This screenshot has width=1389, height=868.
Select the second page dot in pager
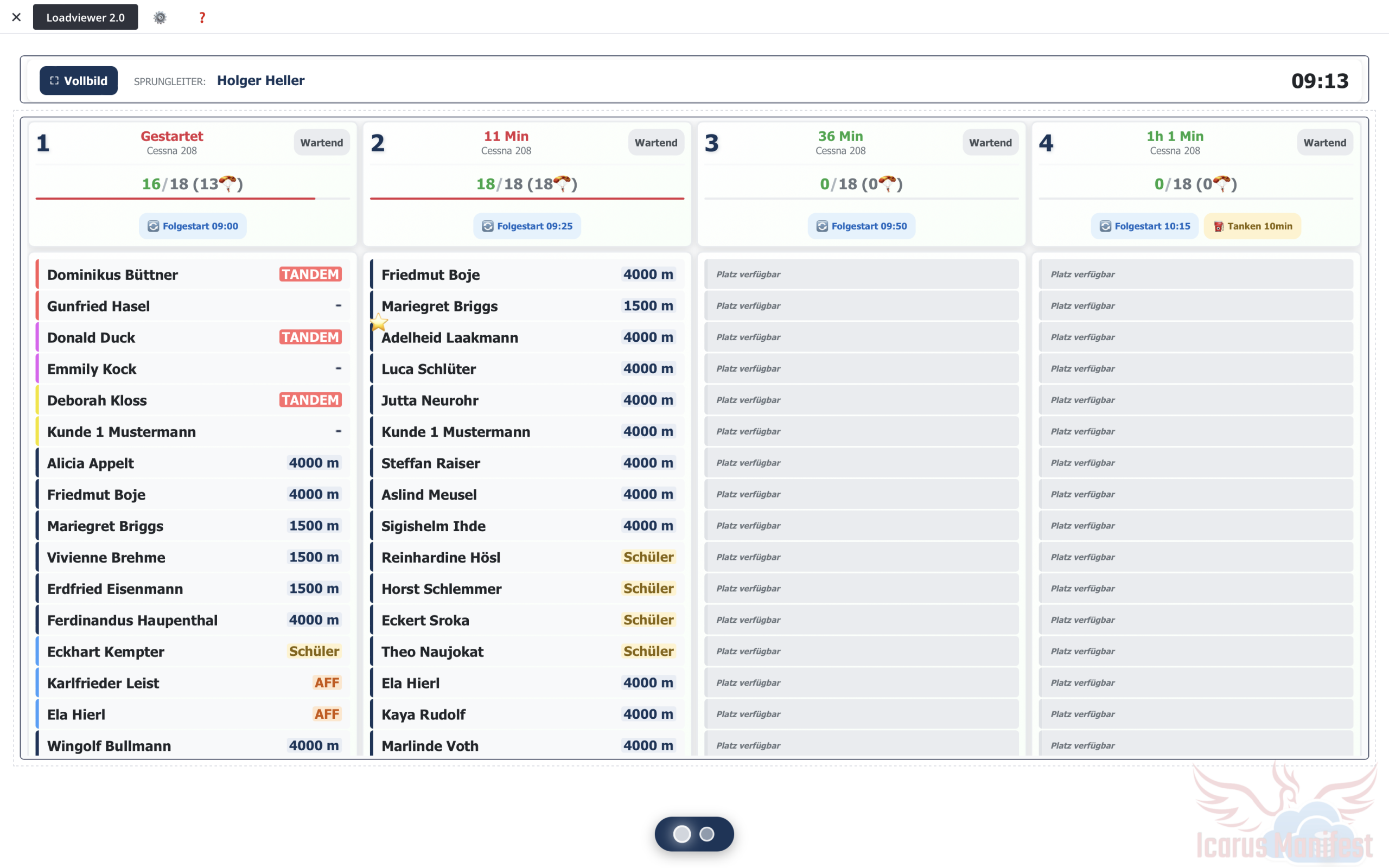click(x=707, y=834)
